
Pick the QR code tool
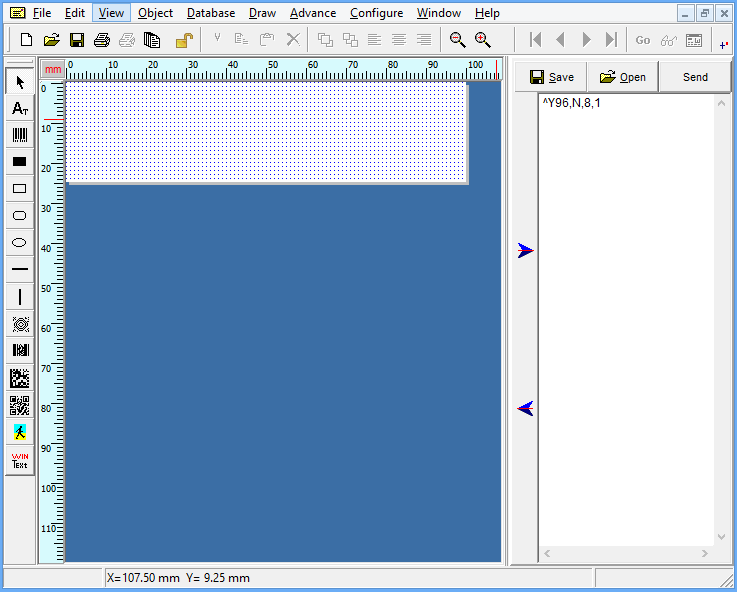19,405
